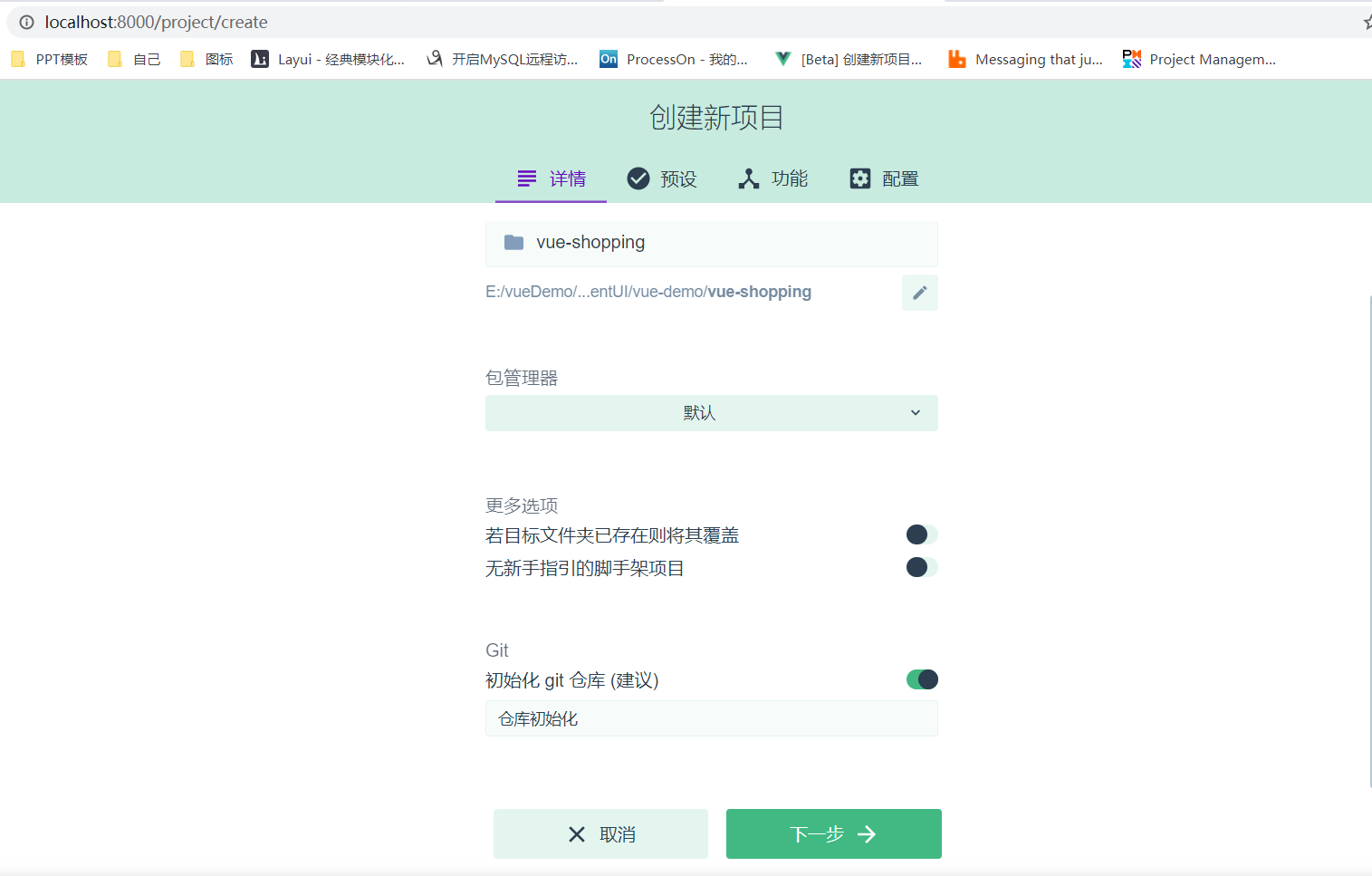The height and width of the screenshot is (876, 1372).
Task: Click the pencil icon to edit project path
Action: click(920, 292)
